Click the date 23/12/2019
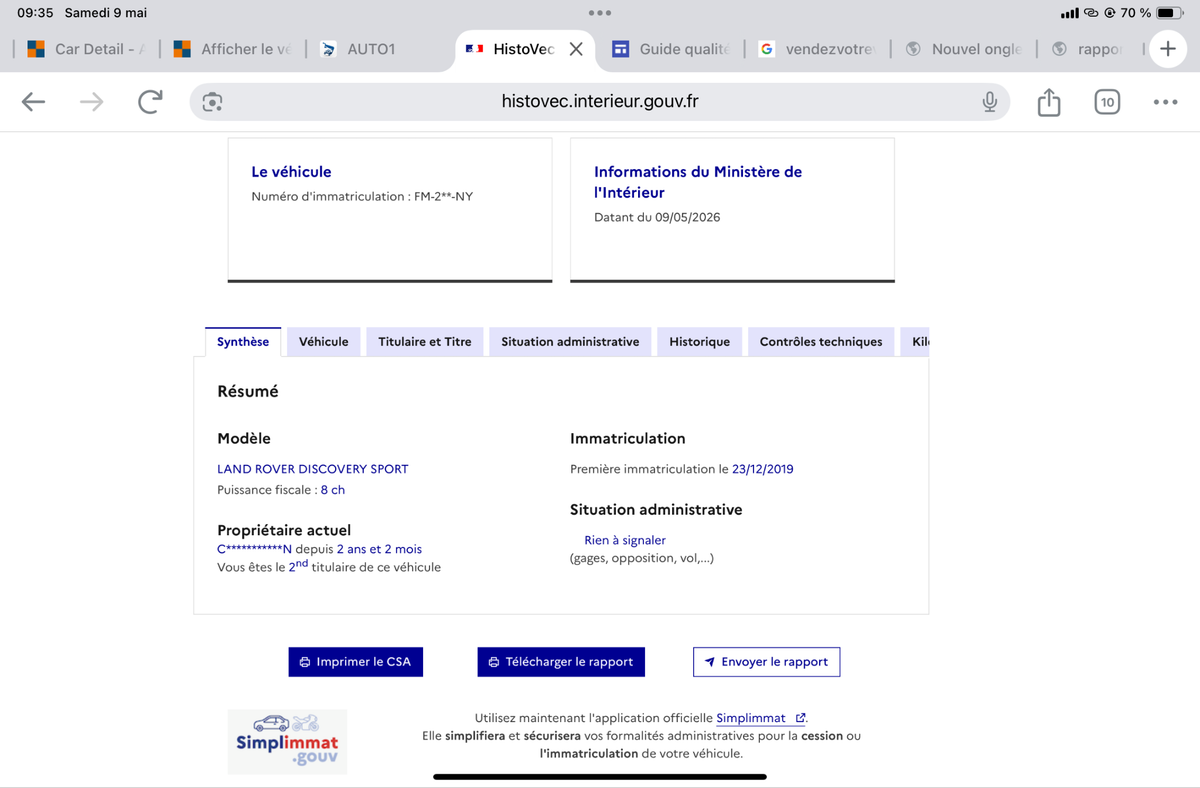 pyautogui.click(x=763, y=469)
